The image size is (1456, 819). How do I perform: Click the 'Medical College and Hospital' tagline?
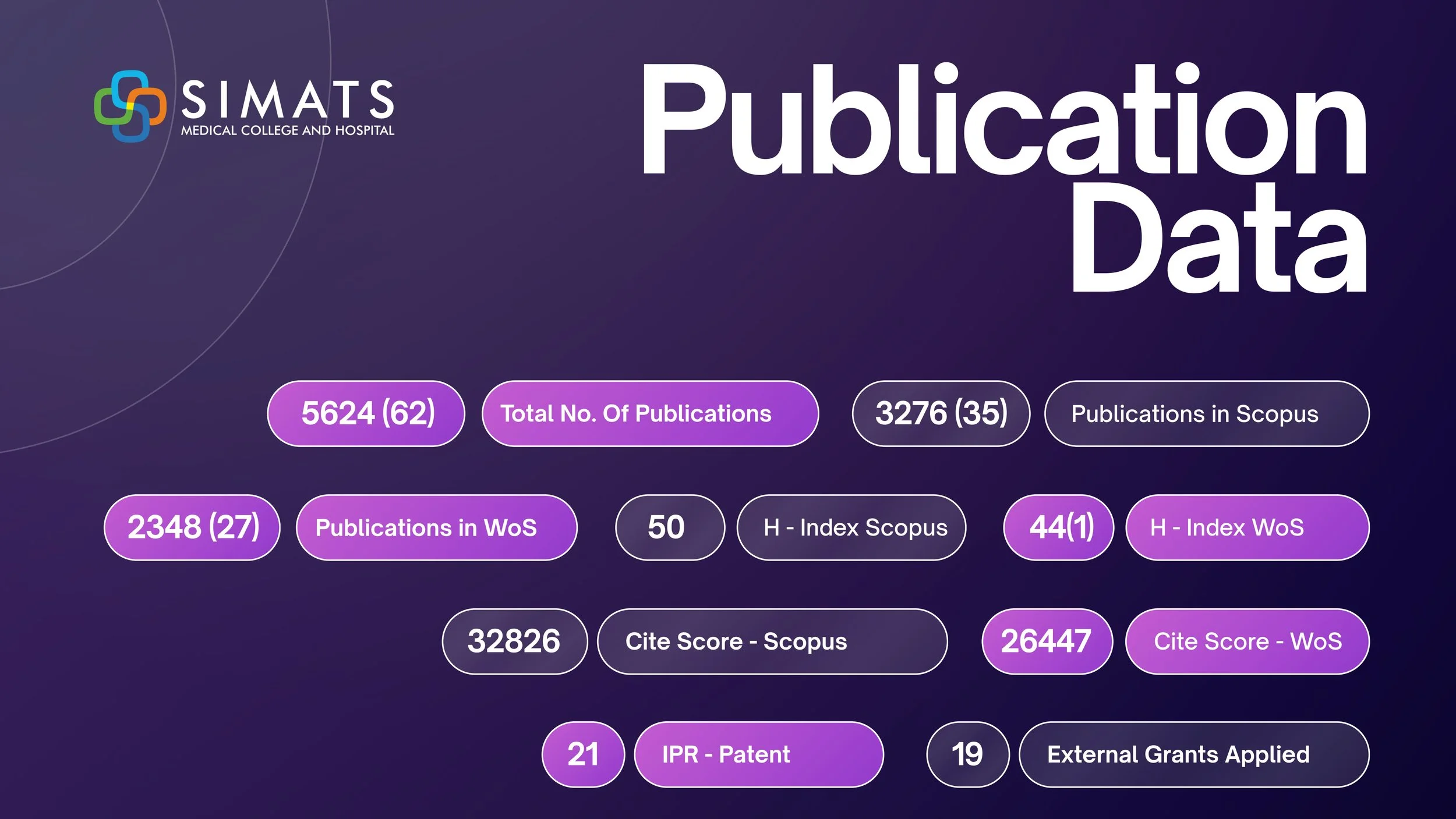click(x=288, y=130)
